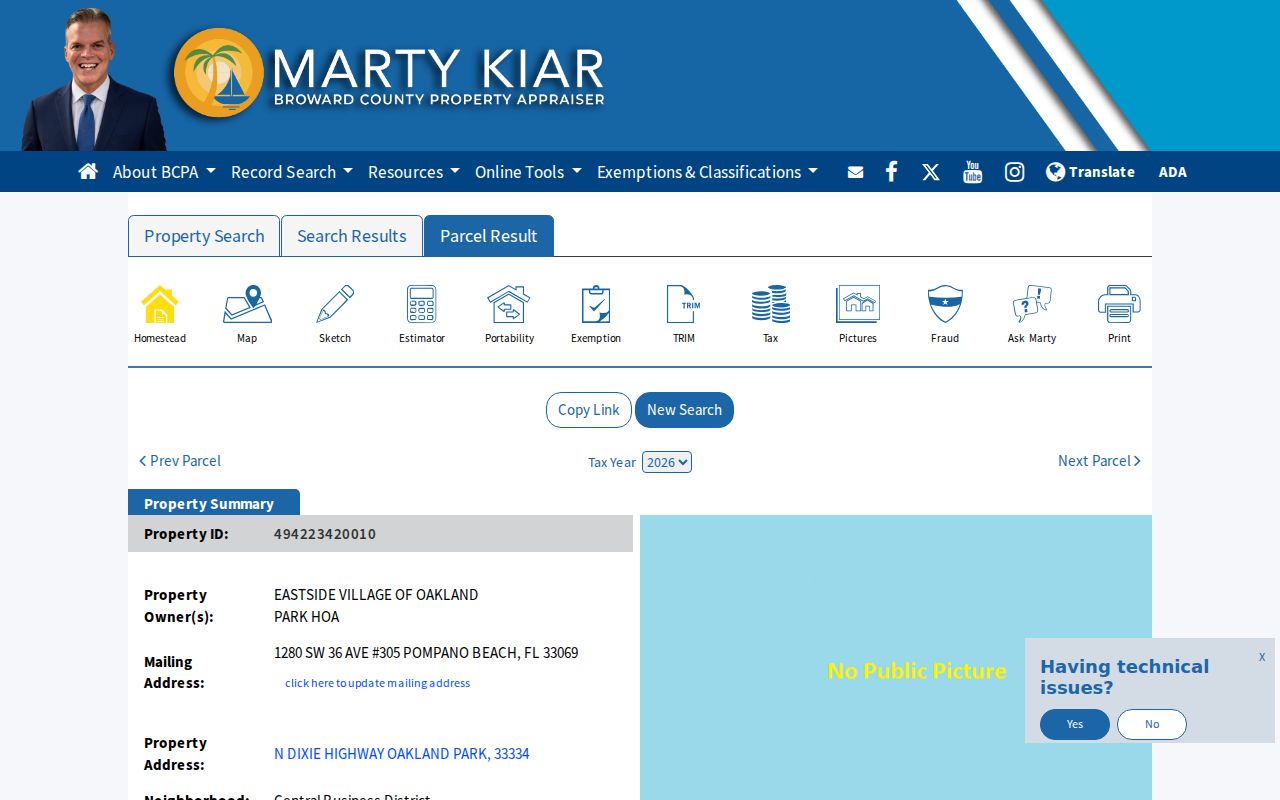The width and height of the screenshot is (1280, 800).
Task: Open the TRIM notice icon
Action: click(684, 305)
